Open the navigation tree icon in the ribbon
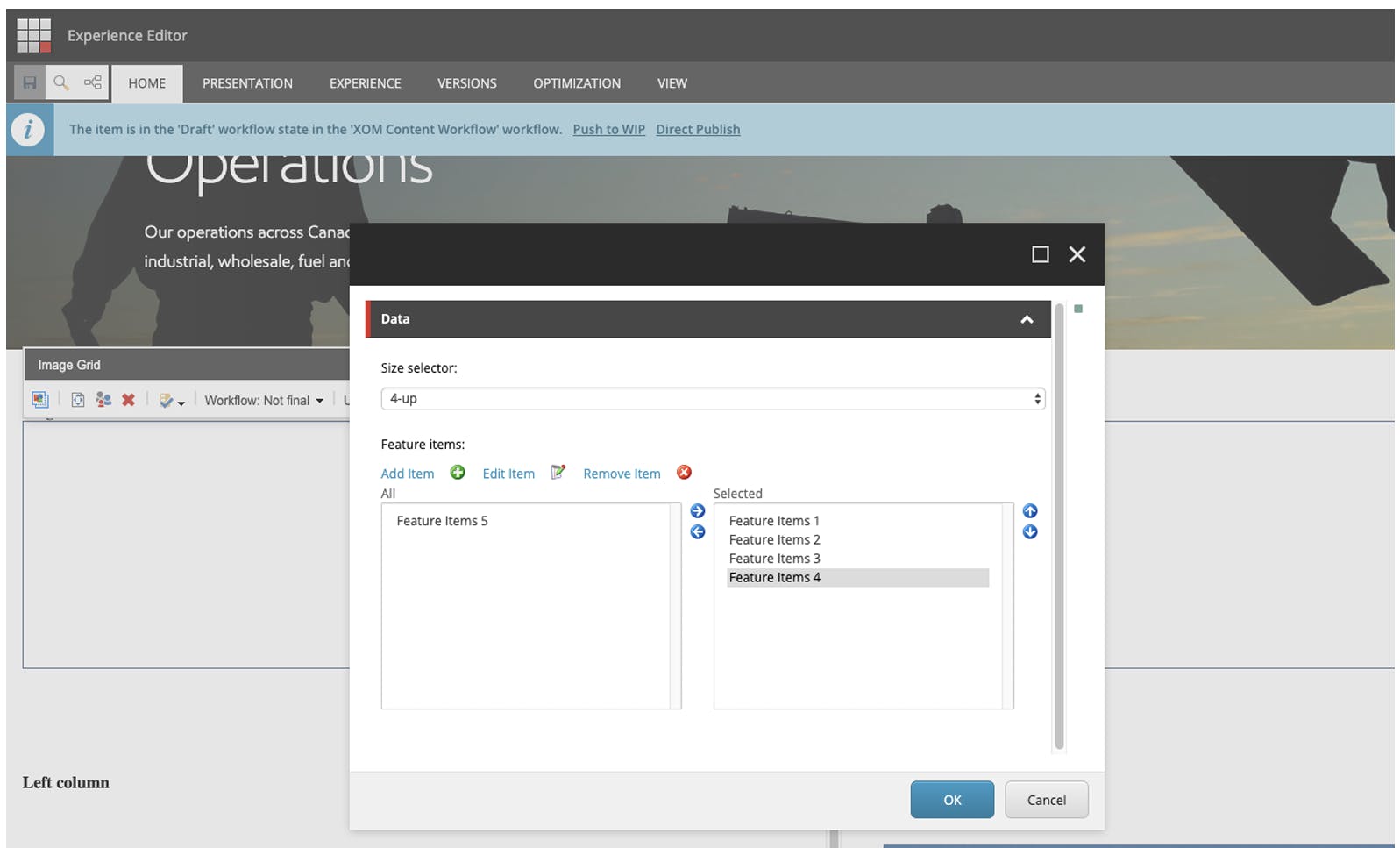Viewport: 1400px width, 848px height. (93, 83)
